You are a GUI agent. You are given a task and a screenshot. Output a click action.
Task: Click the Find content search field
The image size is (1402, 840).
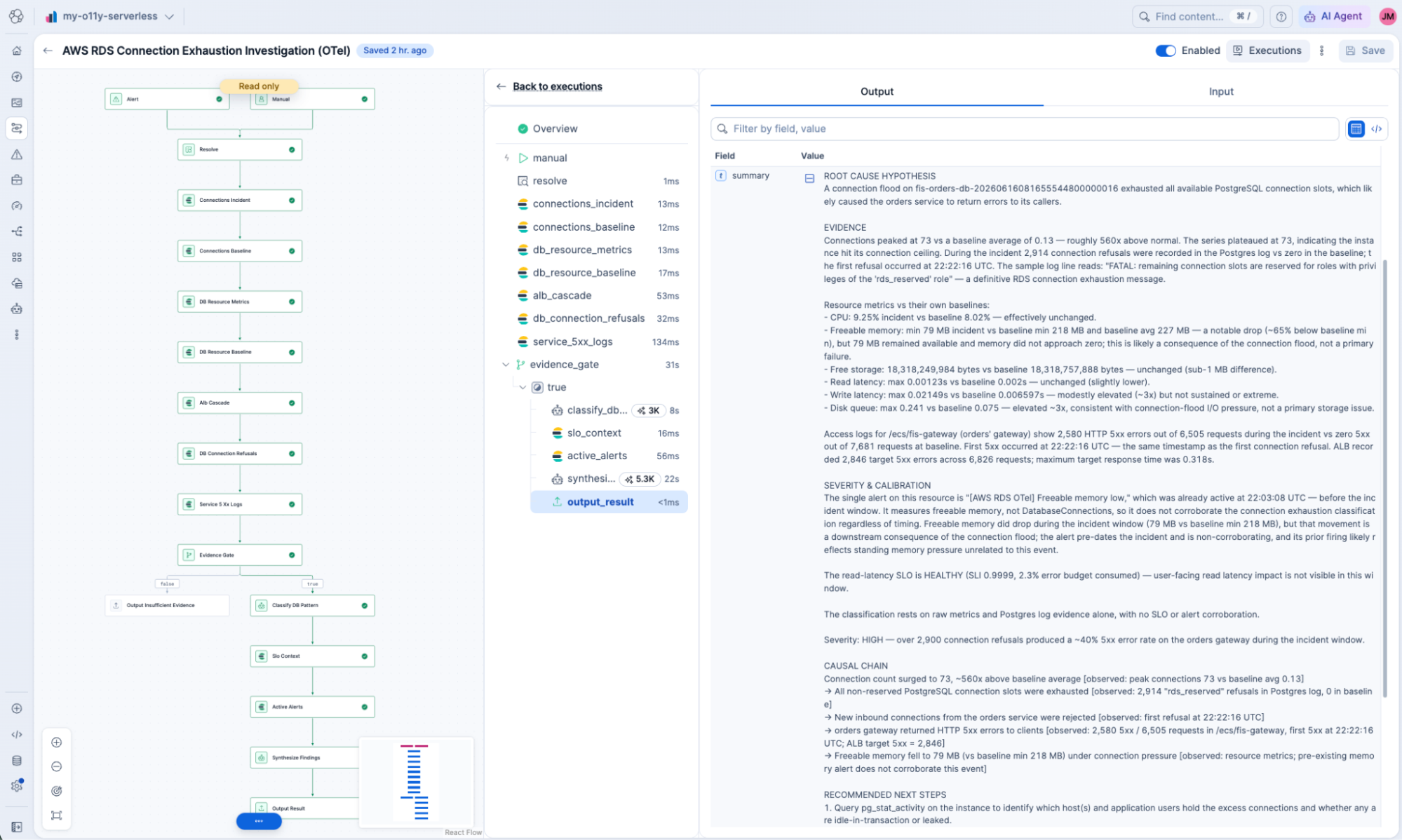1197,16
